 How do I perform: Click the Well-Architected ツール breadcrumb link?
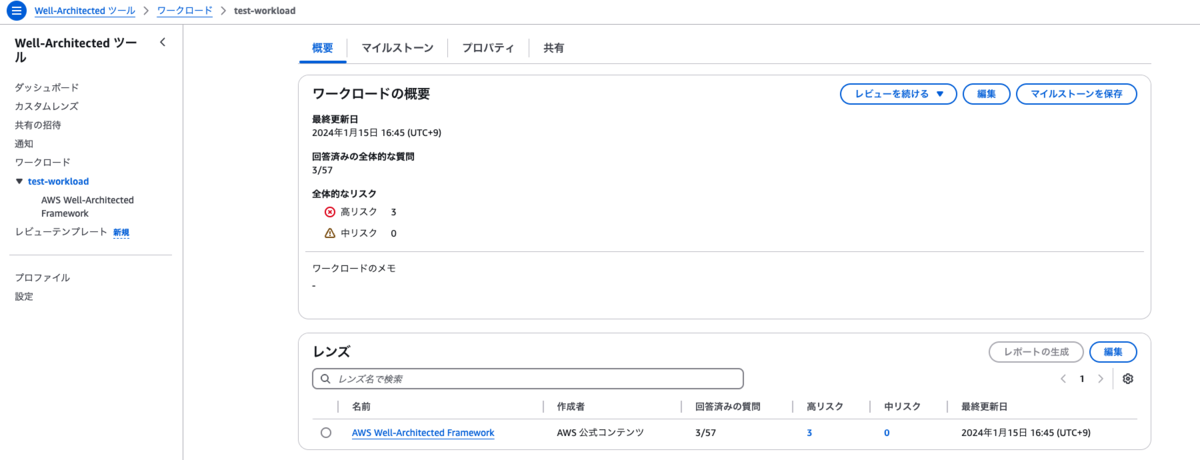85,10
